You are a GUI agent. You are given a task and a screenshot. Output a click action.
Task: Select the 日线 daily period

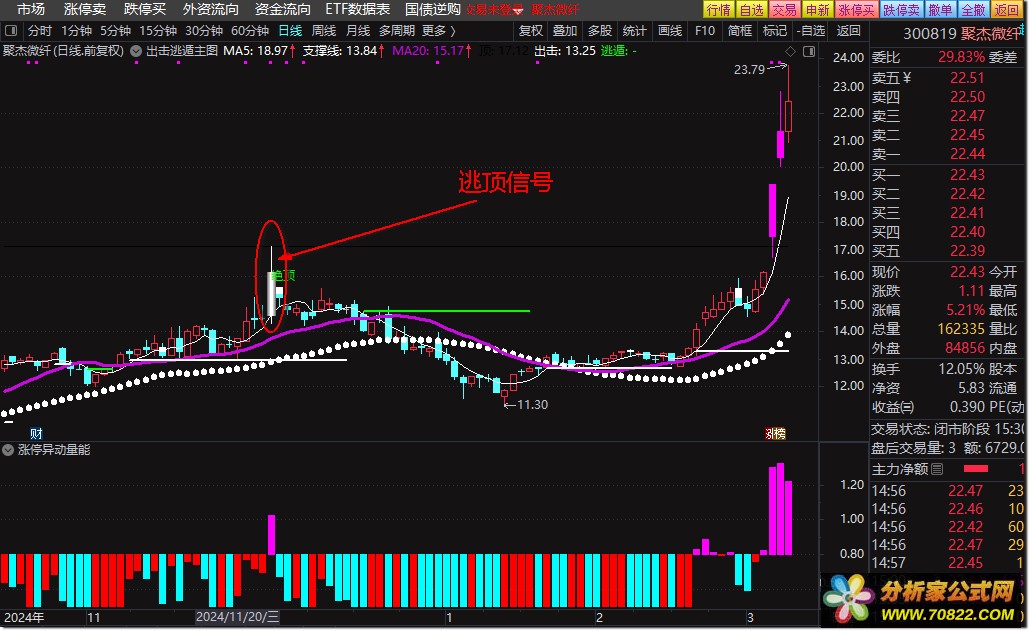[x=290, y=31]
